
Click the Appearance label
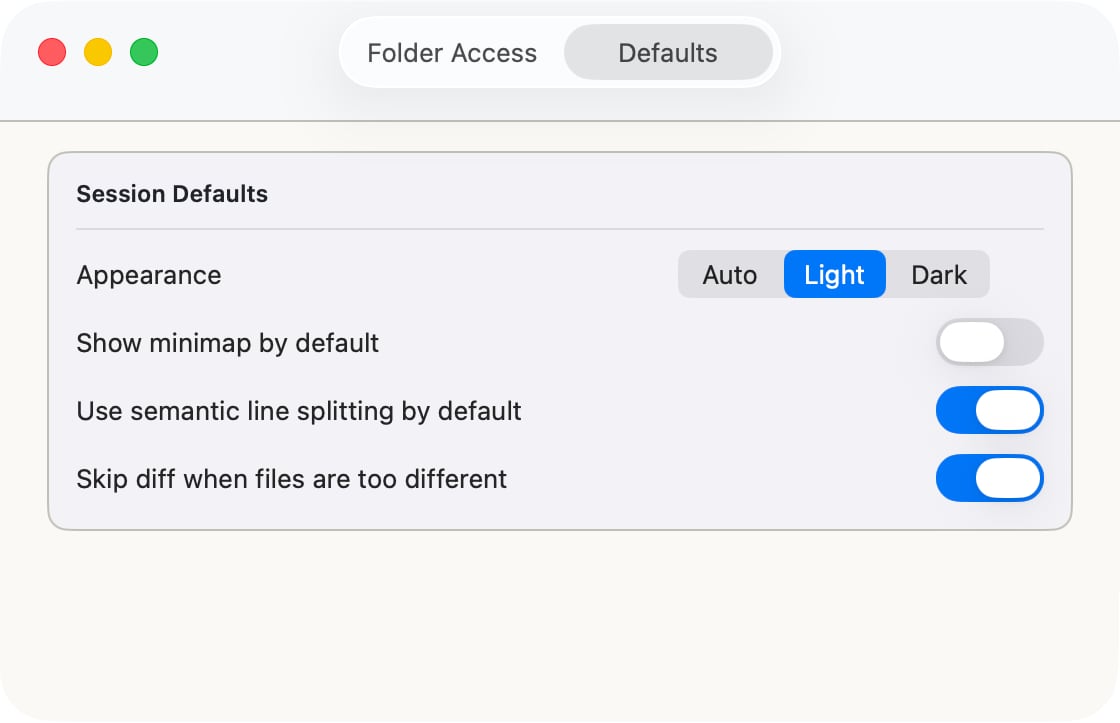(148, 275)
